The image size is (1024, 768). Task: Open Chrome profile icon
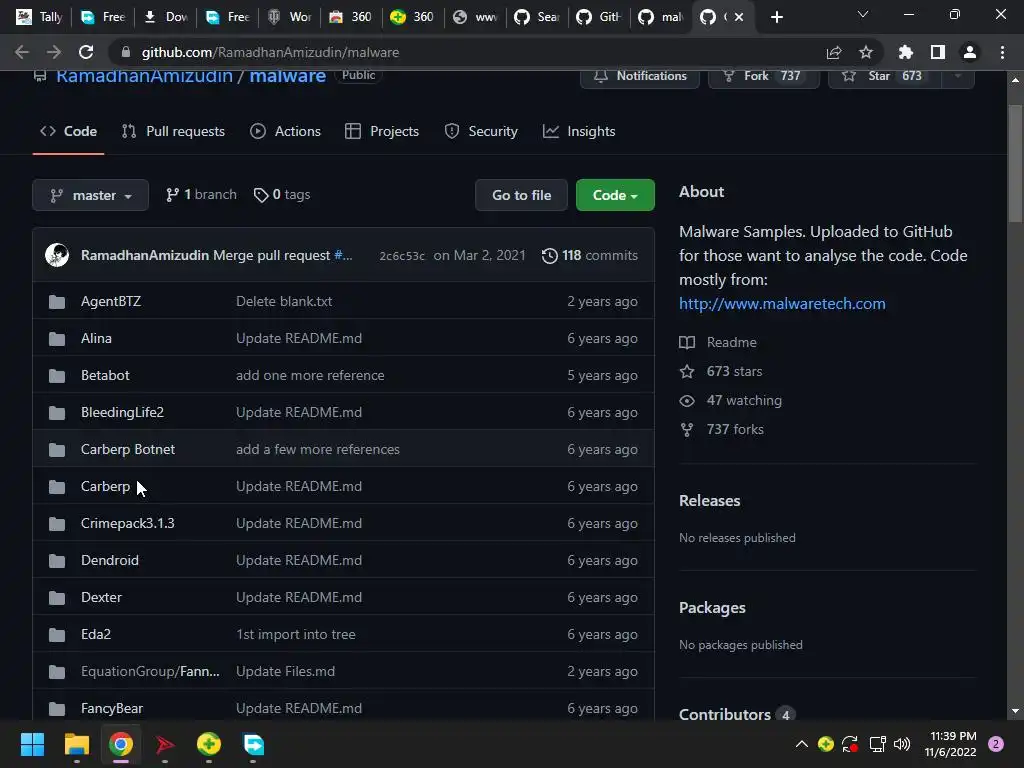click(x=970, y=52)
